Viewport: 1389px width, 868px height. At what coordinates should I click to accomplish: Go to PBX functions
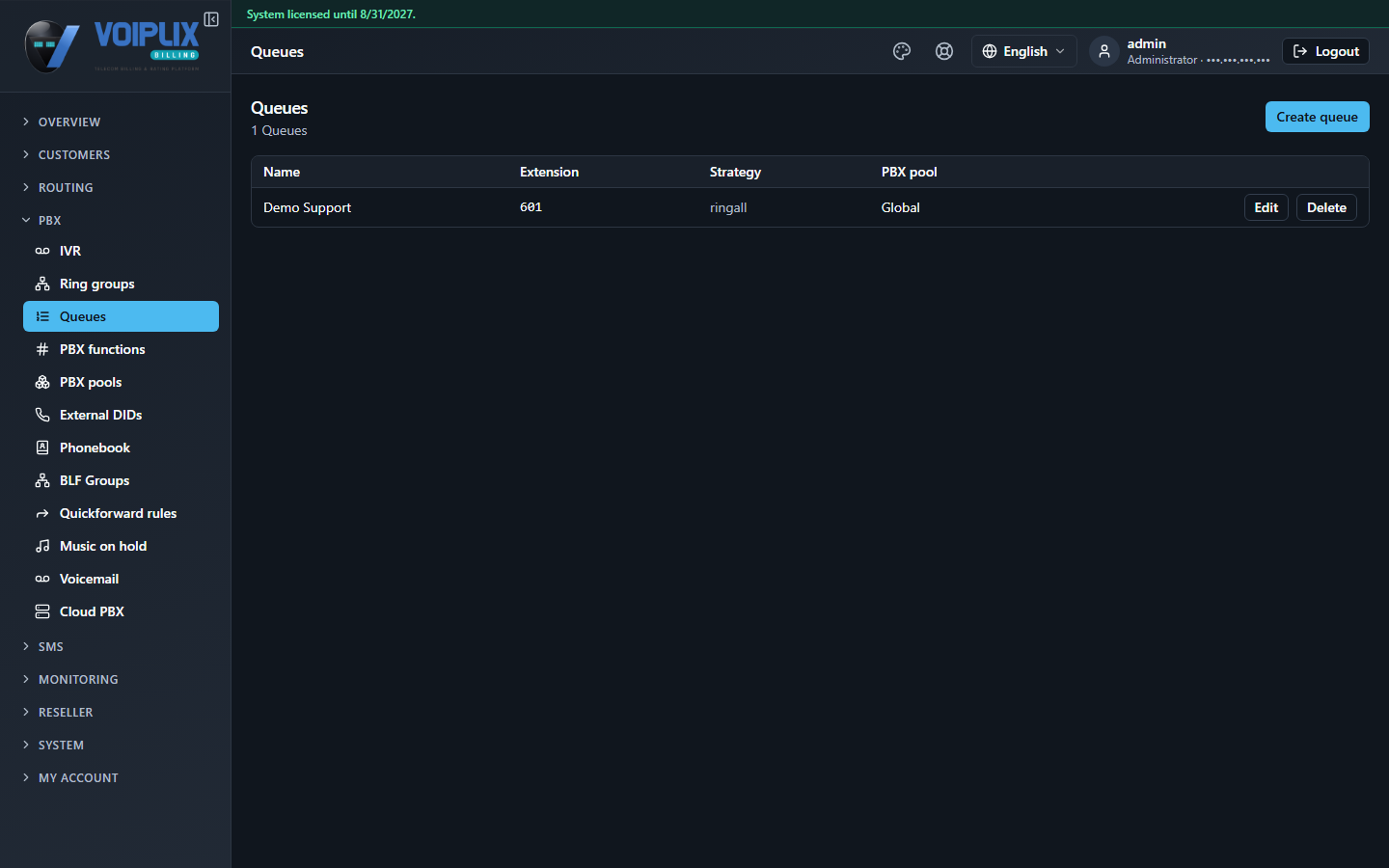pos(121,349)
